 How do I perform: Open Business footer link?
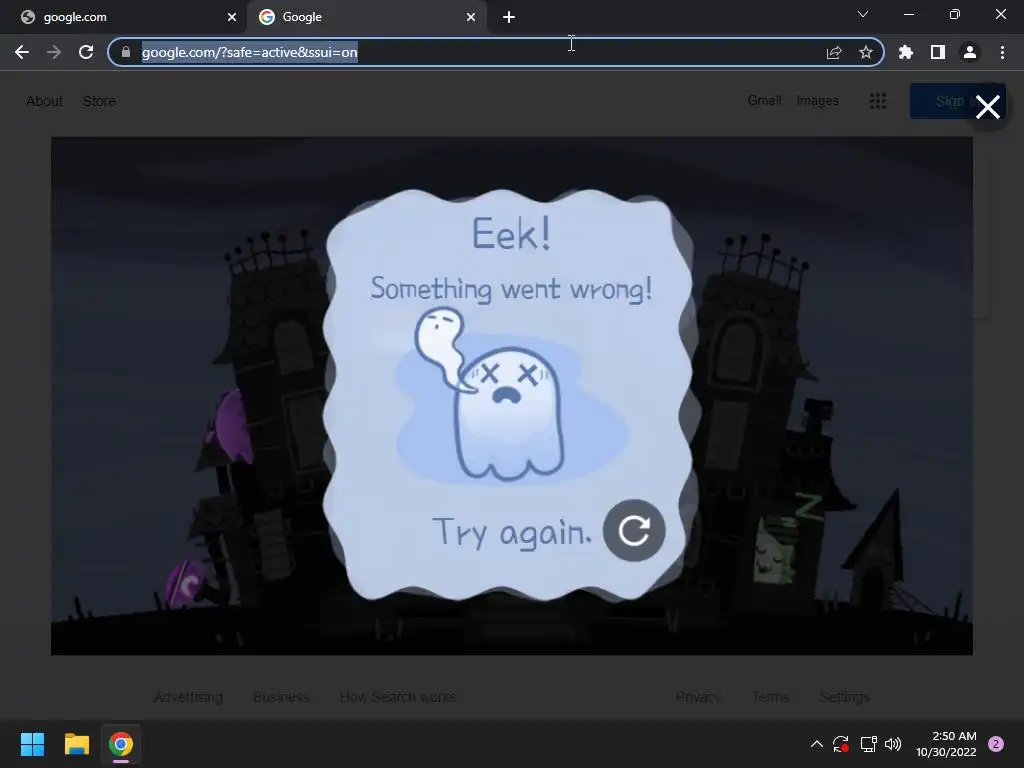coord(281,697)
